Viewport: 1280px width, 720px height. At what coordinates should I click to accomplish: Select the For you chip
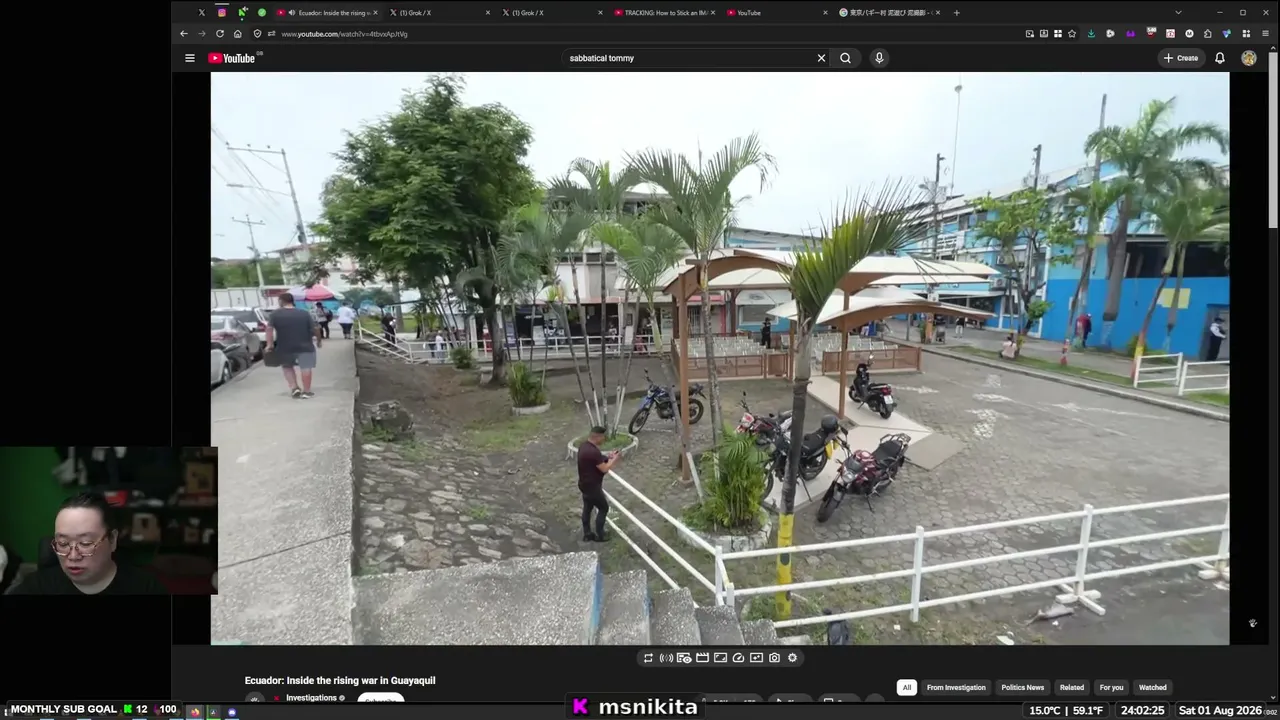1111,687
